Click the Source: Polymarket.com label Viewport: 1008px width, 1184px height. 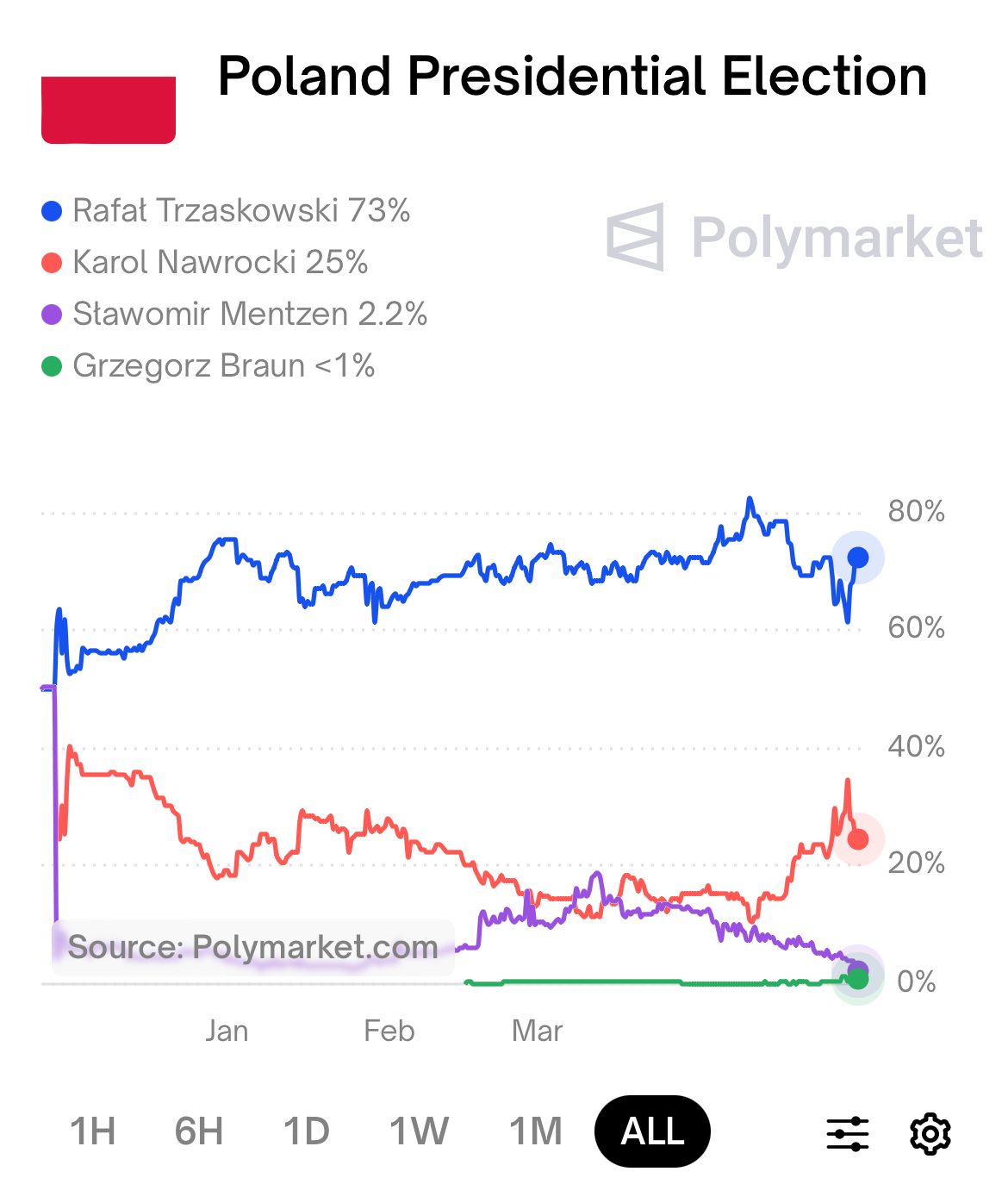click(x=252, y=947)
